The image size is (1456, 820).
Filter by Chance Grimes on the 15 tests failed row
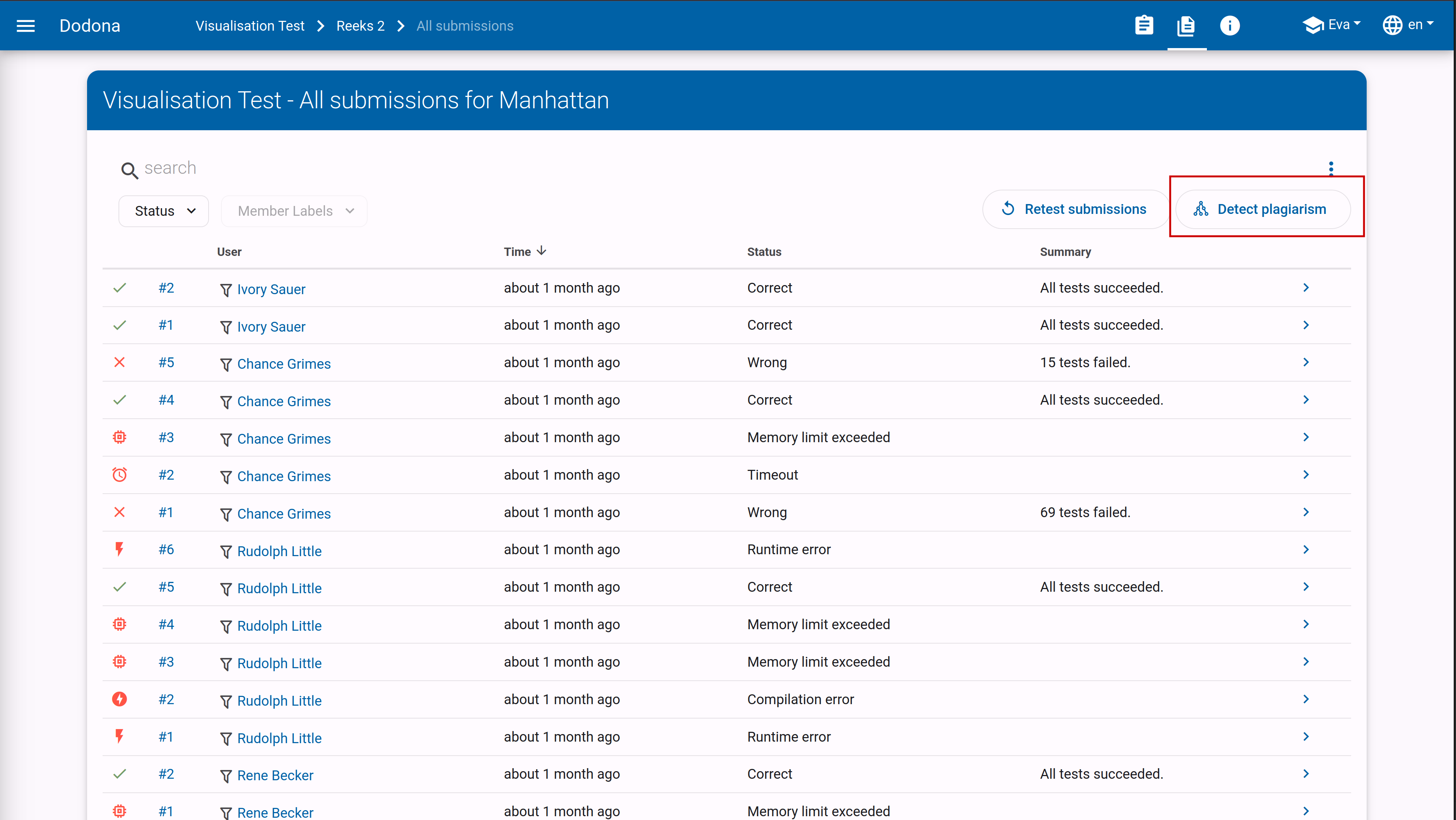click(226, 365)
